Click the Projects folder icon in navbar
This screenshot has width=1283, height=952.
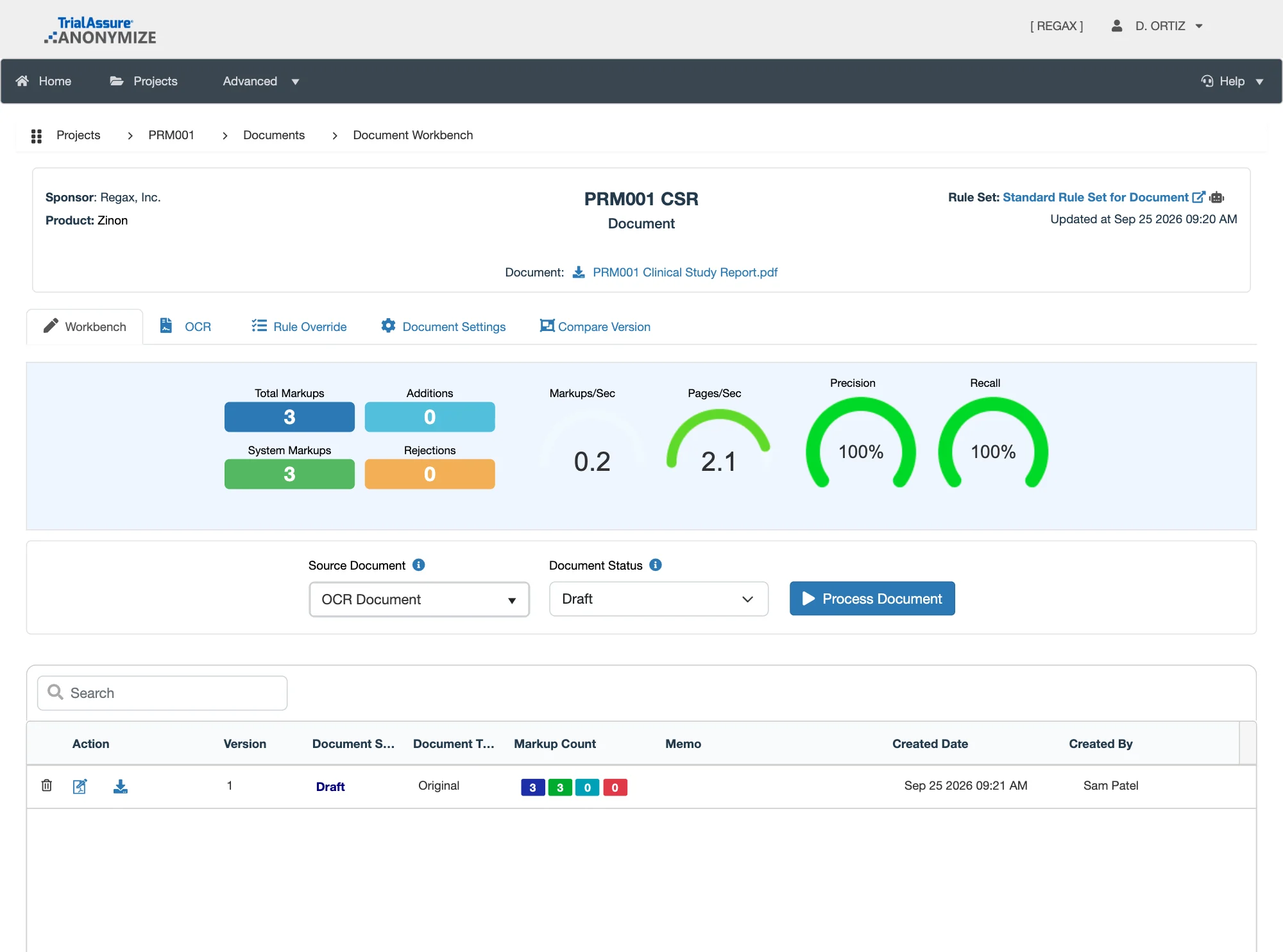click(117, 81)
